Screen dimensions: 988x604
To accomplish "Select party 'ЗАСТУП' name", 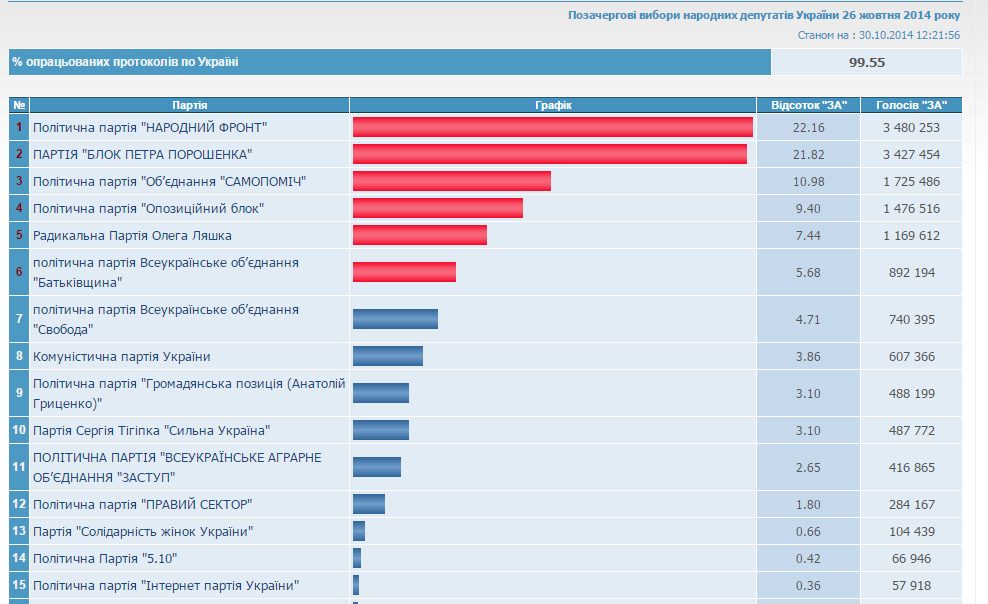I will click(177, 467).
